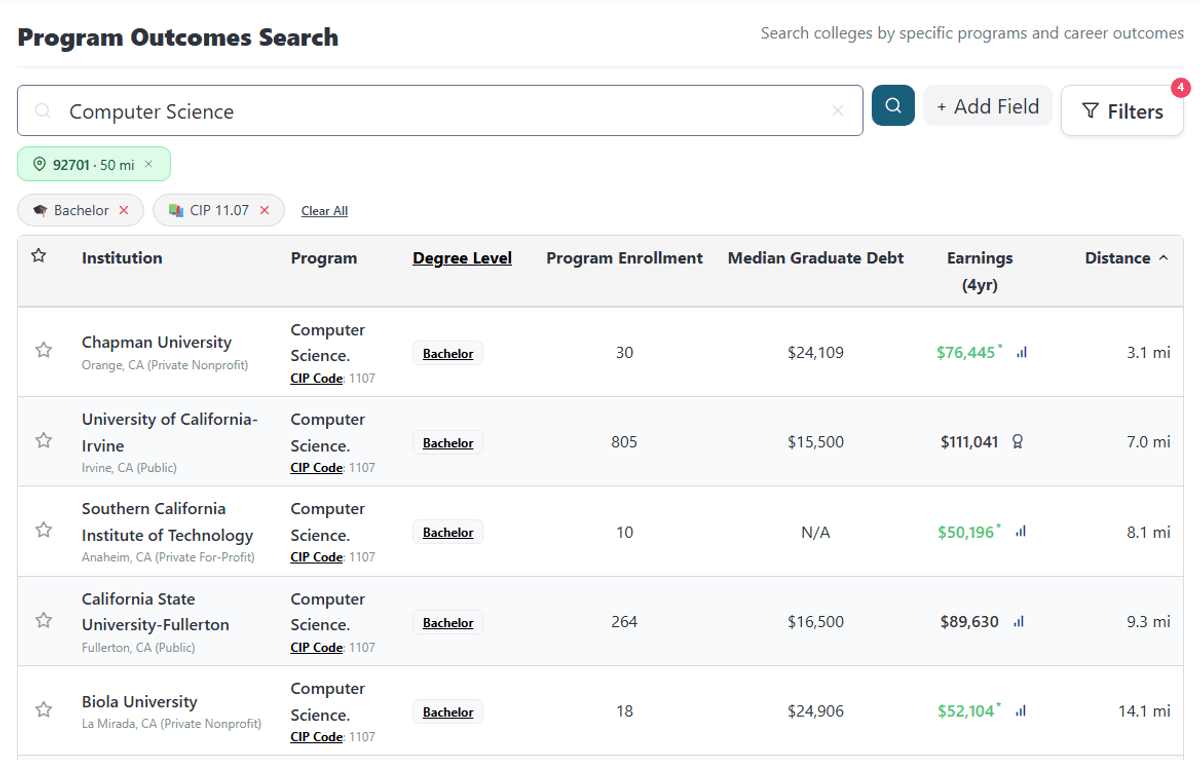
Task: Click the $50,196 earnings value
Action: pos(966,532)
